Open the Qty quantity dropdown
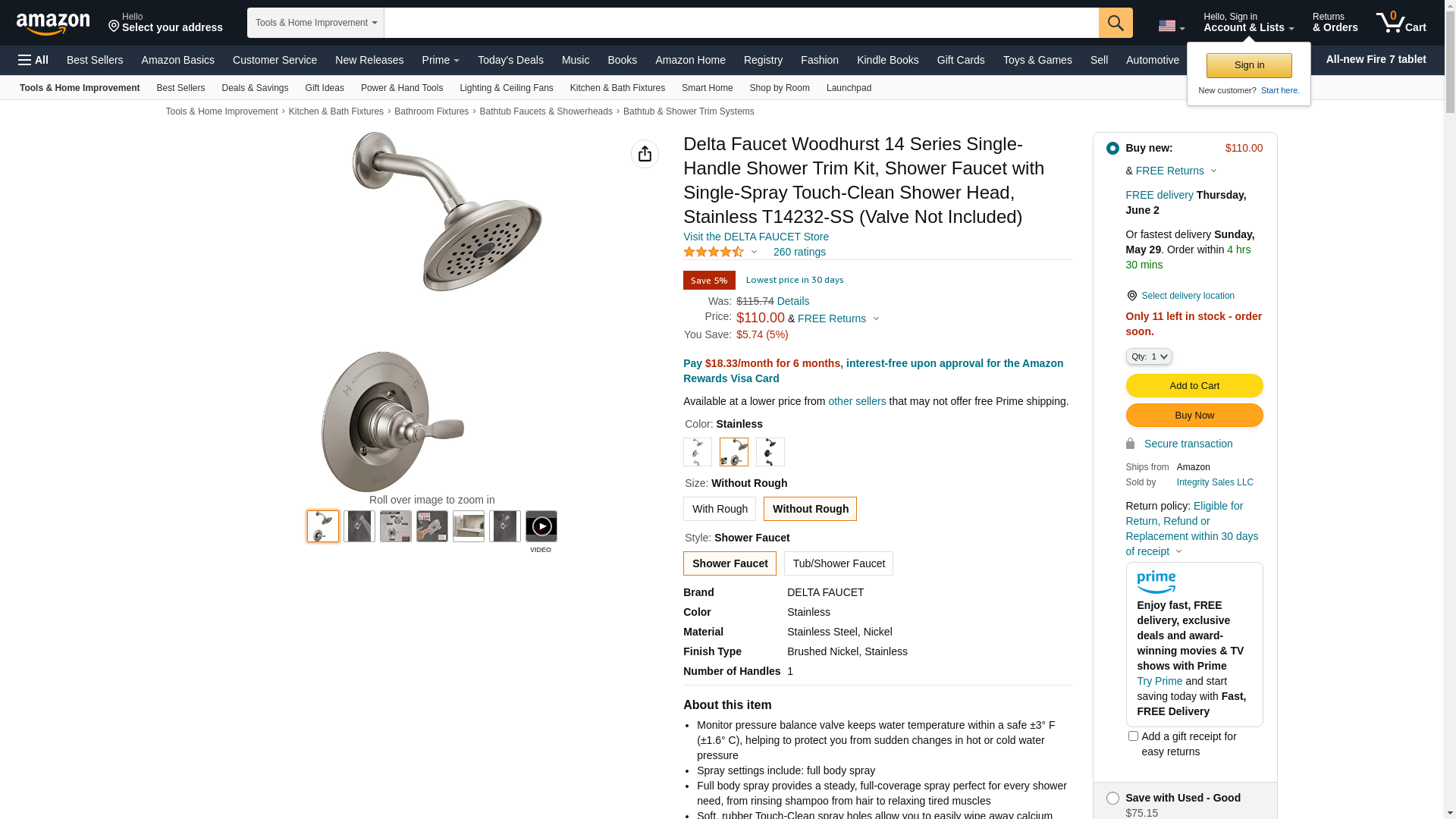 [1149, 356]
